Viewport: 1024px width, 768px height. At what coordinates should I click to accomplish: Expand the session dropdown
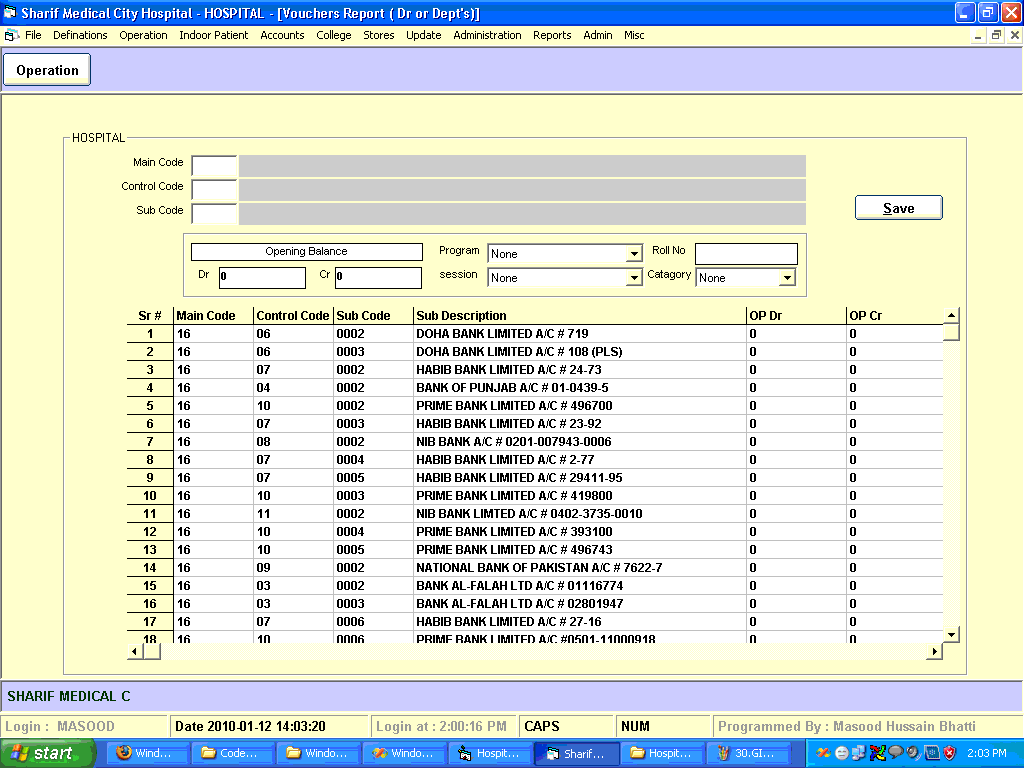[633, 278]
